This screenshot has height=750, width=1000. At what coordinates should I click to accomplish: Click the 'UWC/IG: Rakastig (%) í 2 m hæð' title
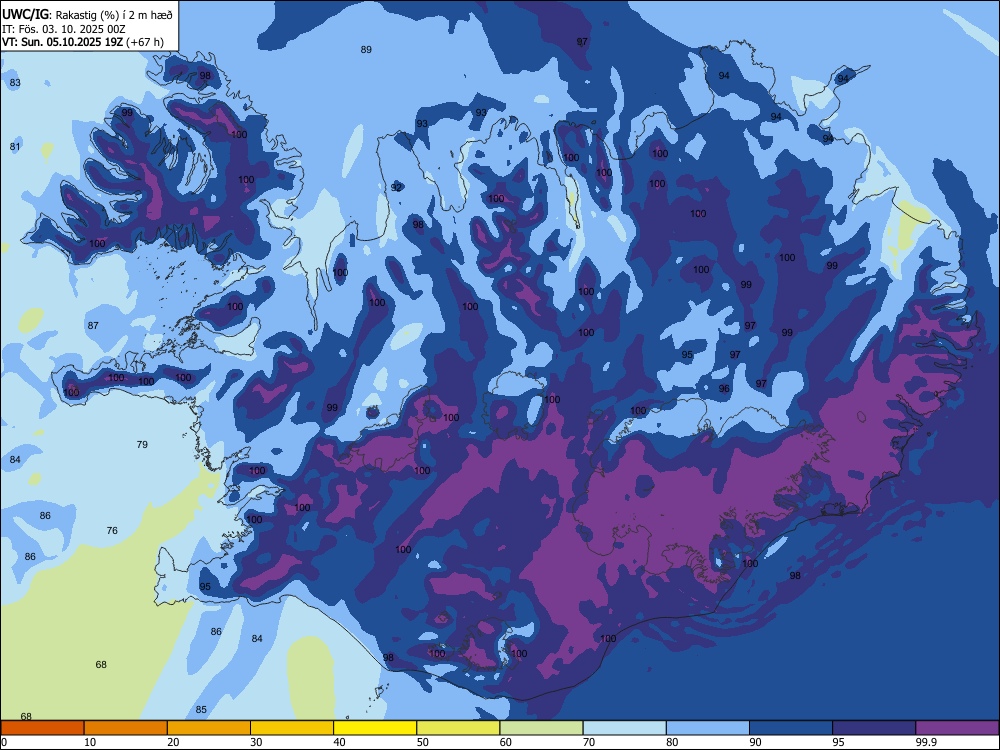(x=87, y=15)
